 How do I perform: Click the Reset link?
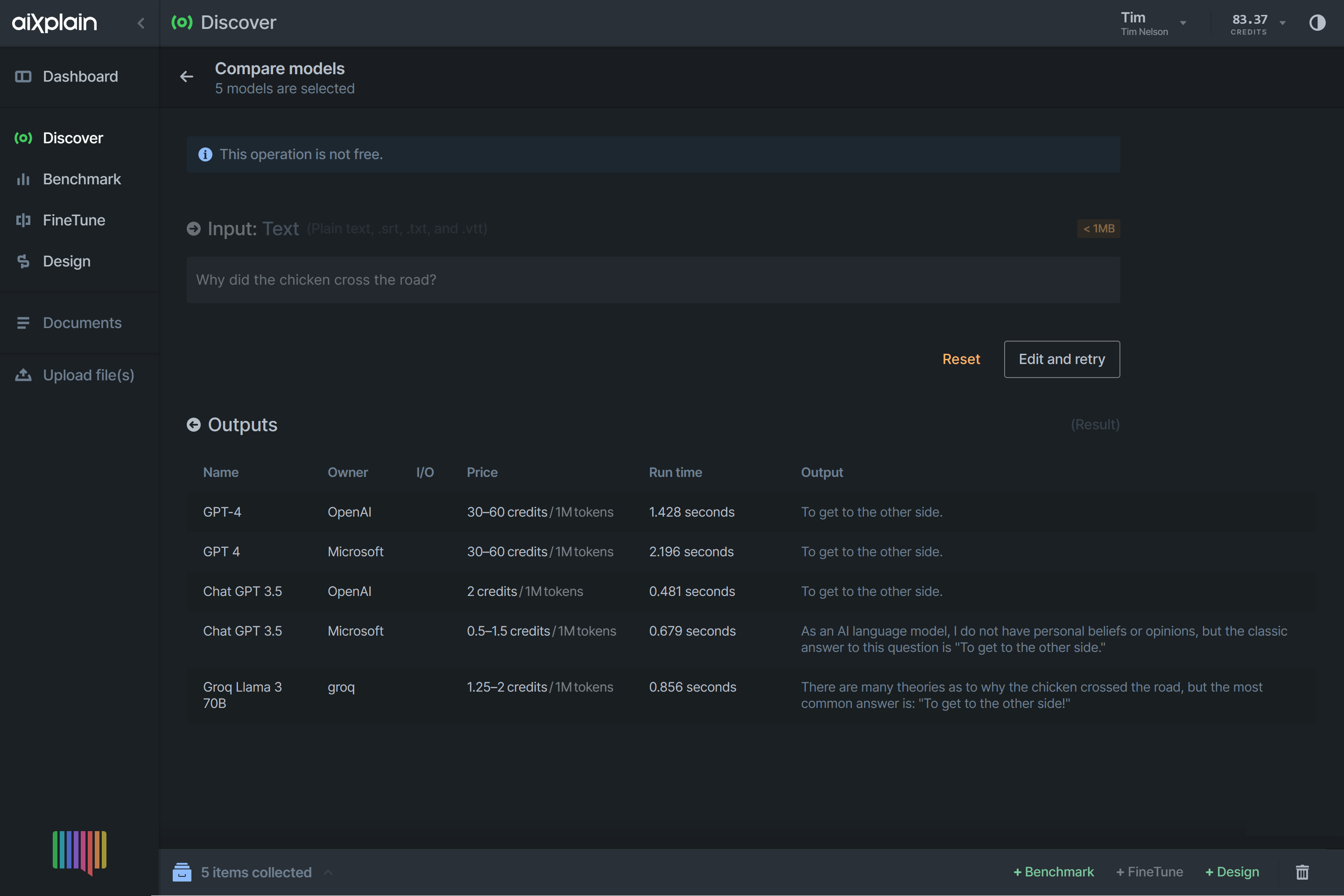pyautogui.click(x=961, y=359)
